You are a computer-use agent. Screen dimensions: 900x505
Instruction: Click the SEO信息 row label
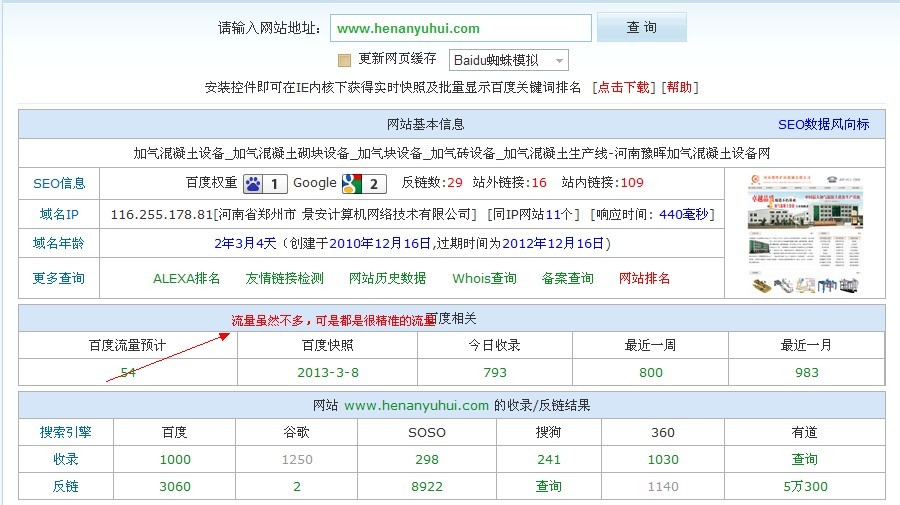click(59, 183)
